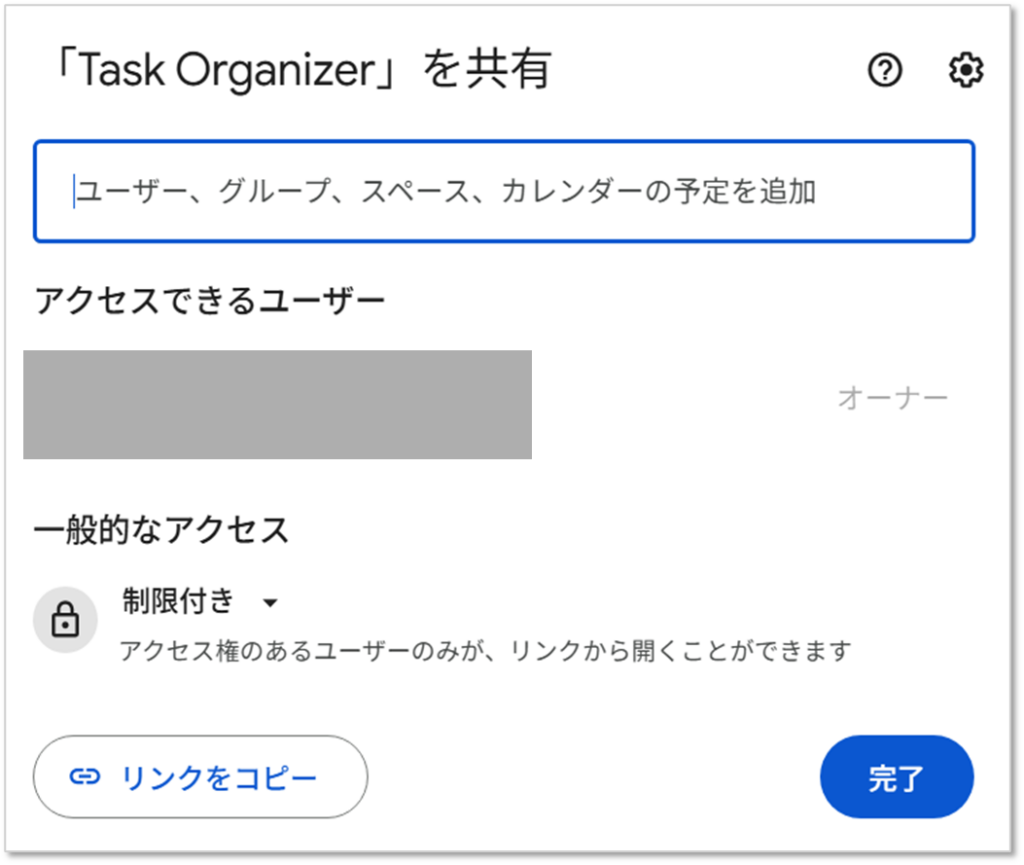Select the redacted owner user row
The width and height of the screenshot is (1024, 865).
tap(277, 404)
